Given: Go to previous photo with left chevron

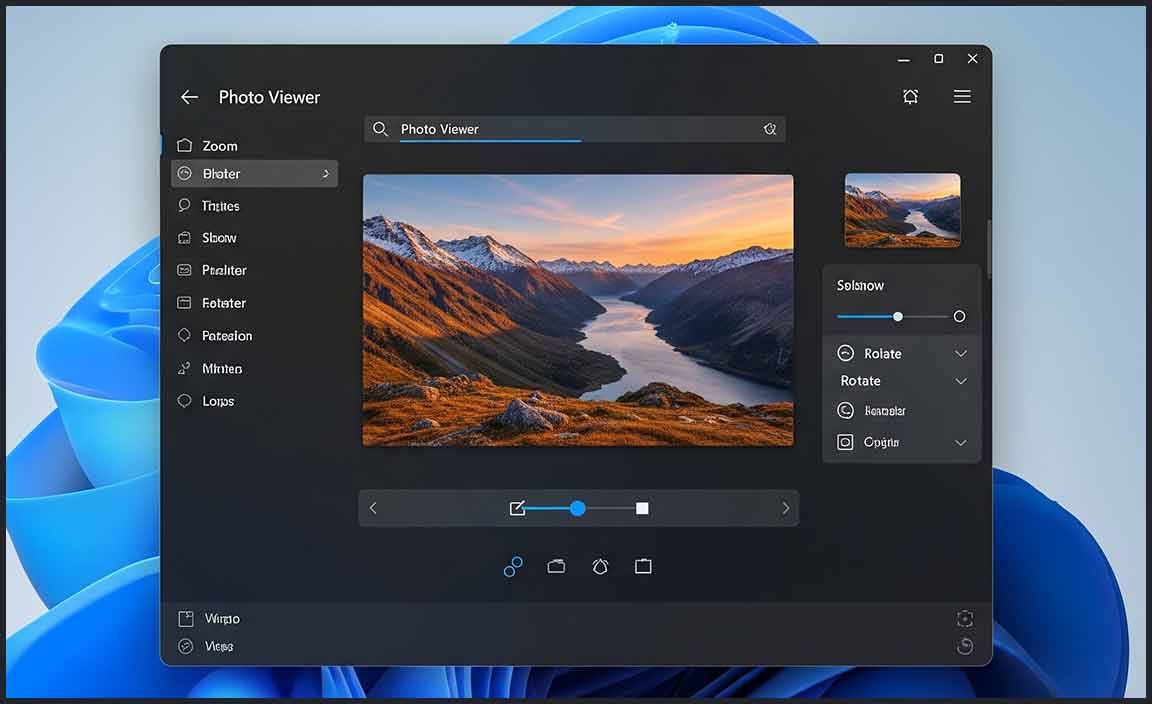Looking at the screenshot, I should tap(373, 508).
